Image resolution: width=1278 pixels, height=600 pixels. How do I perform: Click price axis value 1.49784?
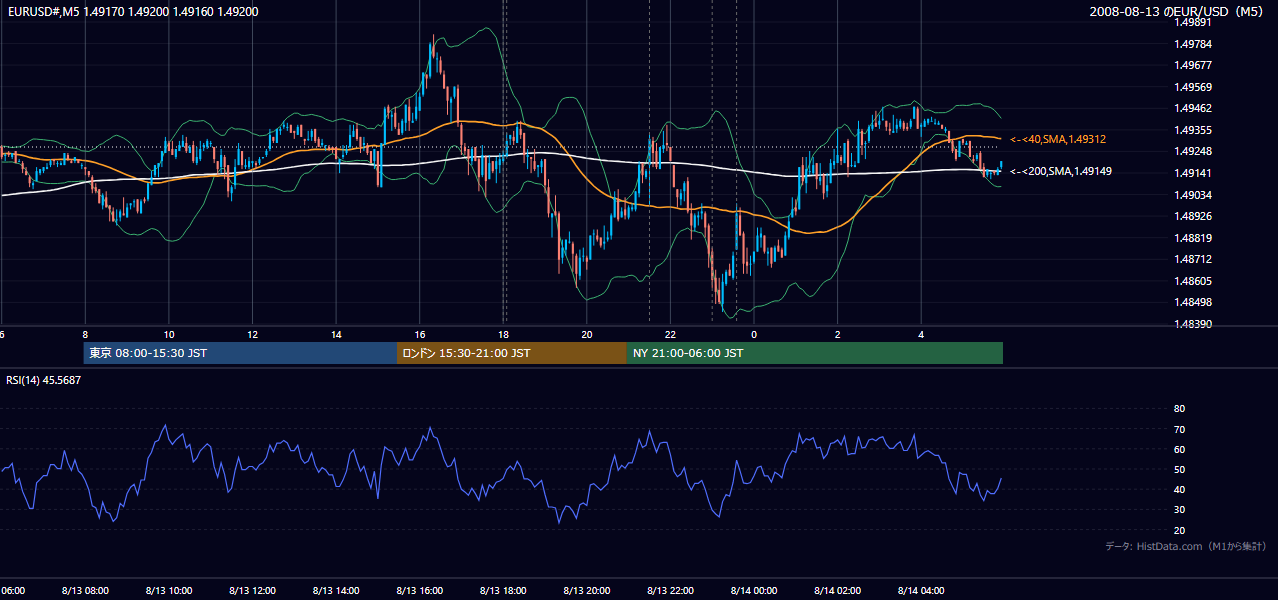pos(1194,44)
